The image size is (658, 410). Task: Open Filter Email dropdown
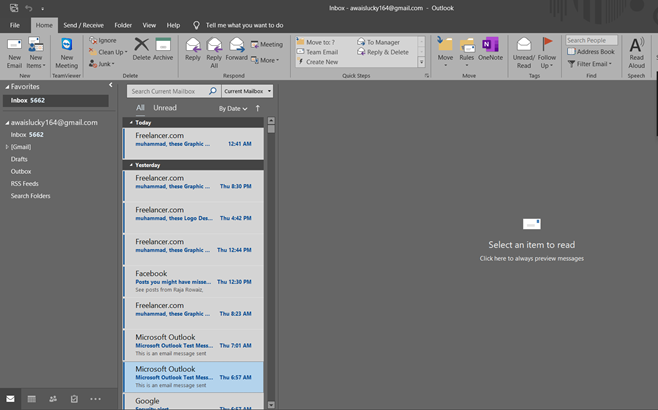[589, 64]
